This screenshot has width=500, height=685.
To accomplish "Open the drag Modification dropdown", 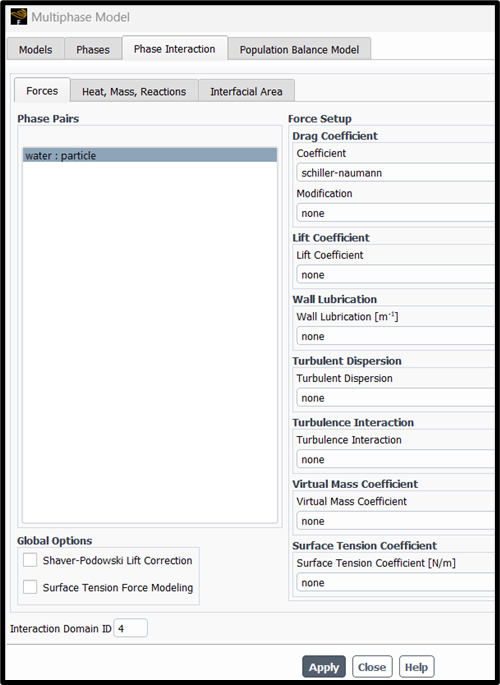I will click(396, 213).
